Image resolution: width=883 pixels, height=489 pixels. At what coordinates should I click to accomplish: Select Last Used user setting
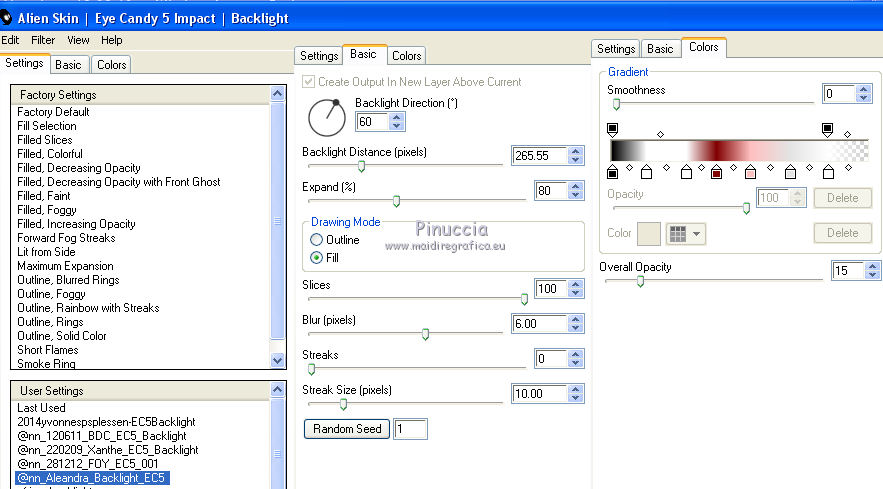click(x=41, y=408)
